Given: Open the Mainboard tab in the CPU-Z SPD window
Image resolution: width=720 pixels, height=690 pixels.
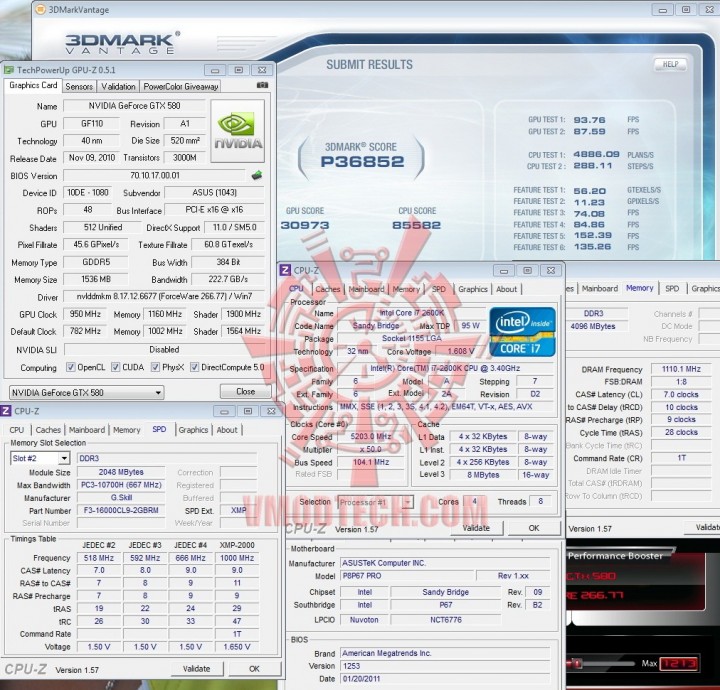Looking at the screenshot, I should tap(87, 430).
